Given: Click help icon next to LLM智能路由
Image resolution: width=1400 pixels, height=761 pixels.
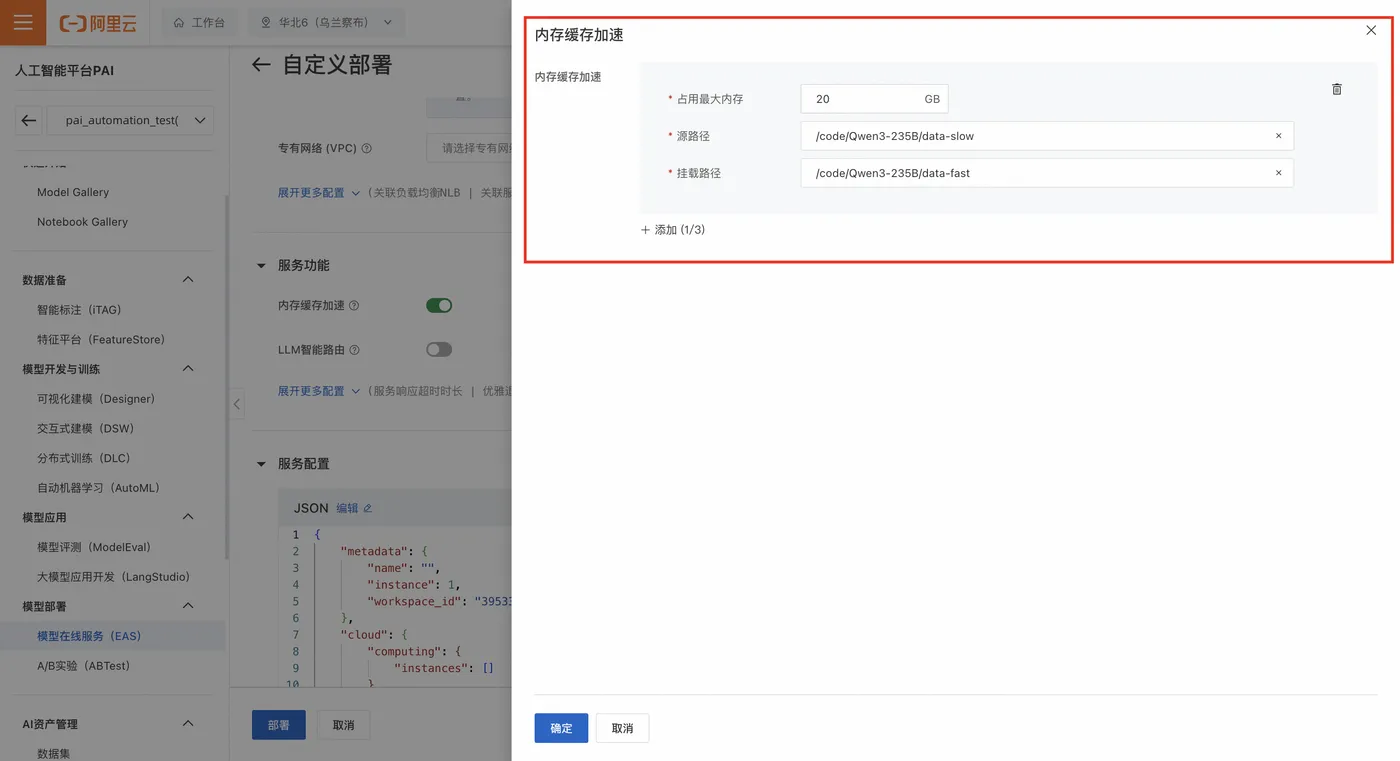Looking at the screenshot, I should tap(354, 350).
